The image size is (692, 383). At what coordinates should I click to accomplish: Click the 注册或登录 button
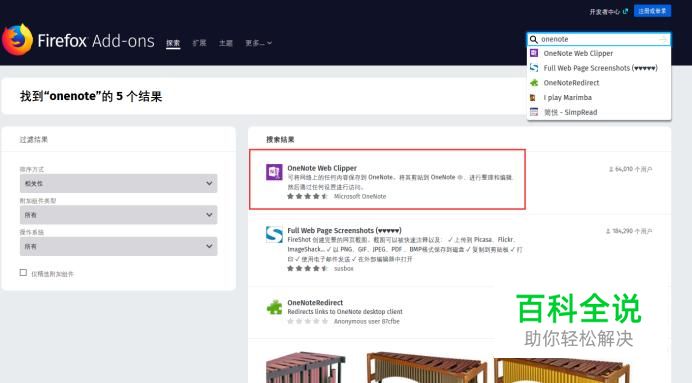tap(652, 11)
